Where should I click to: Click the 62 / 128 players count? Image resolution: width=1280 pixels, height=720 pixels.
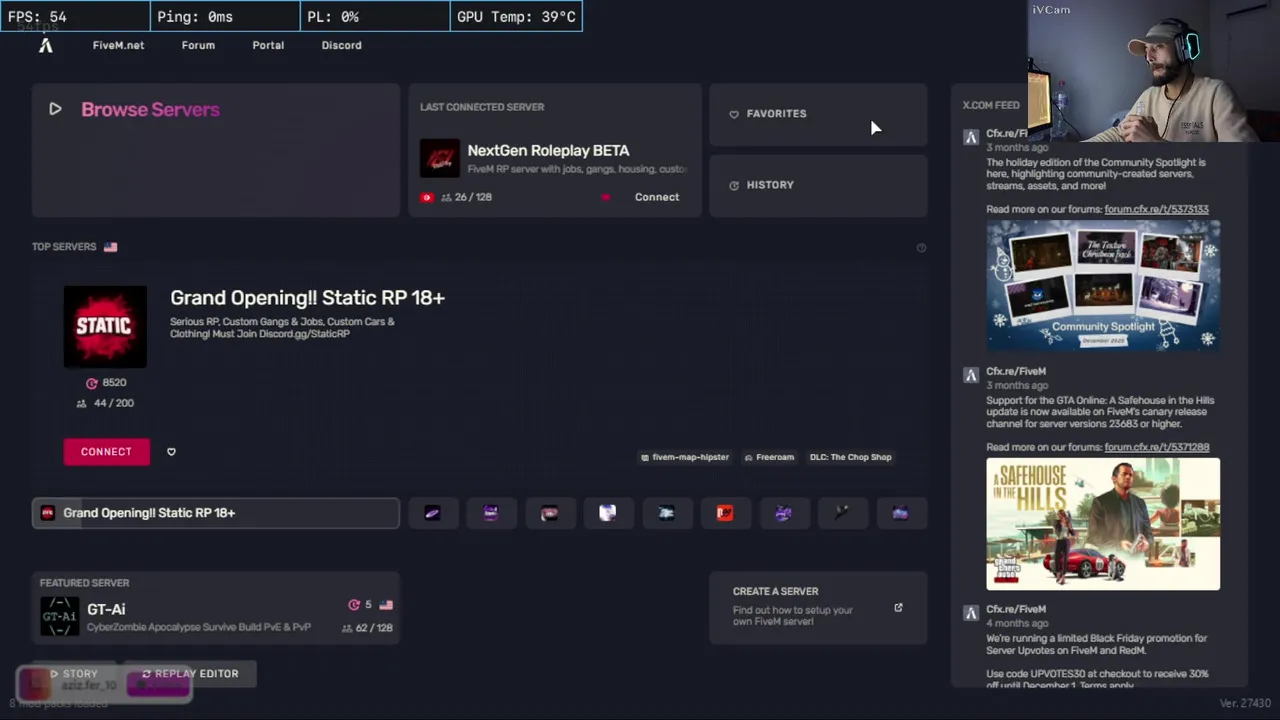click(367, 628)
